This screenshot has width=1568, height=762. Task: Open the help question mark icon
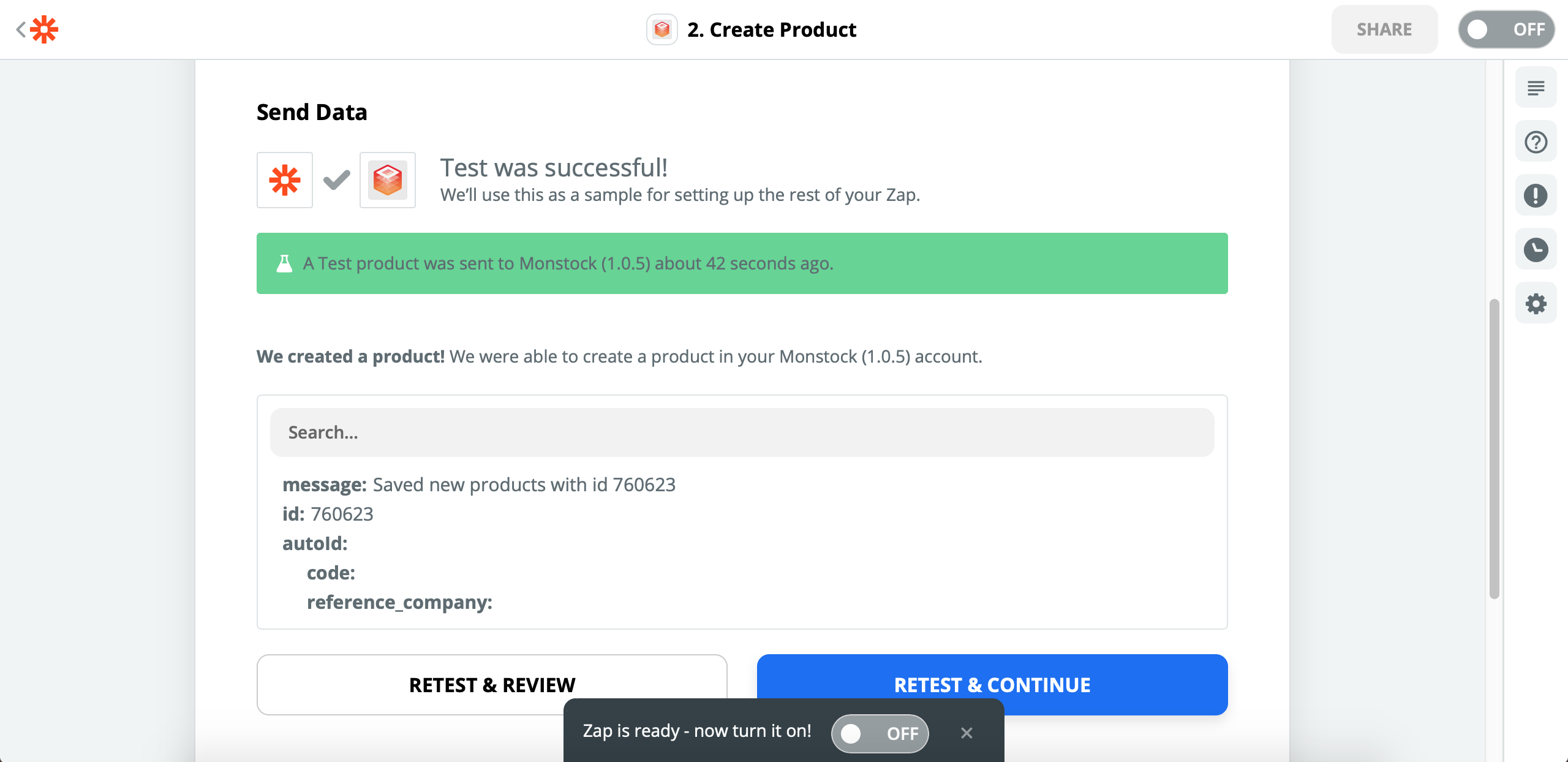[x=1536, y=142]
